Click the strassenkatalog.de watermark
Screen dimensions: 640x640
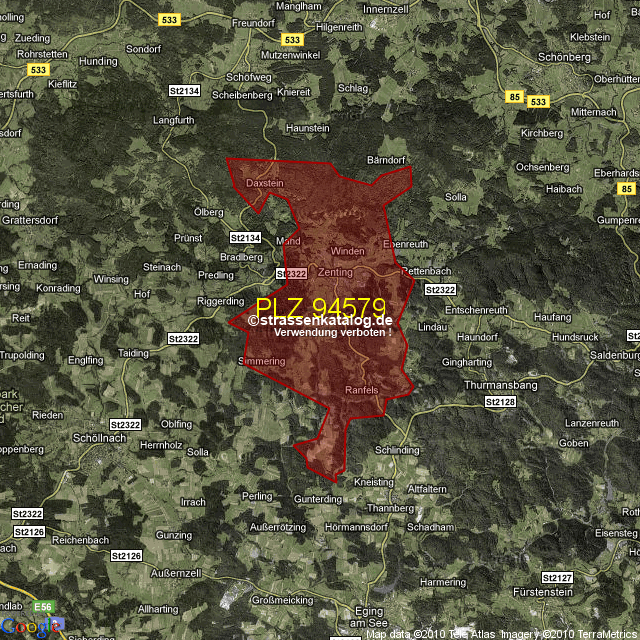click(320, 320)
